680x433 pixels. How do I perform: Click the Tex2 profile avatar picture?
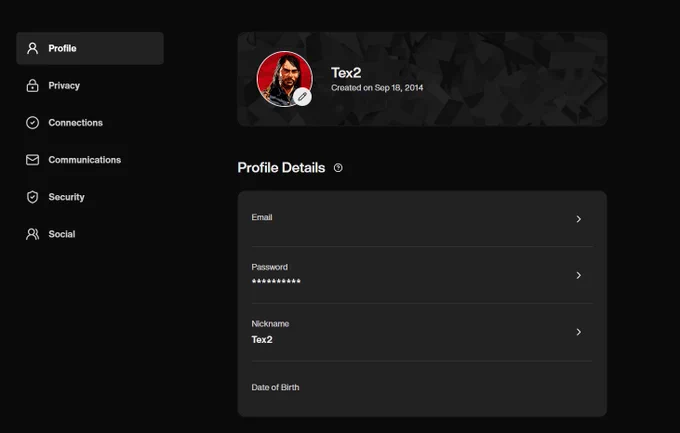click(x=284, y=79)
